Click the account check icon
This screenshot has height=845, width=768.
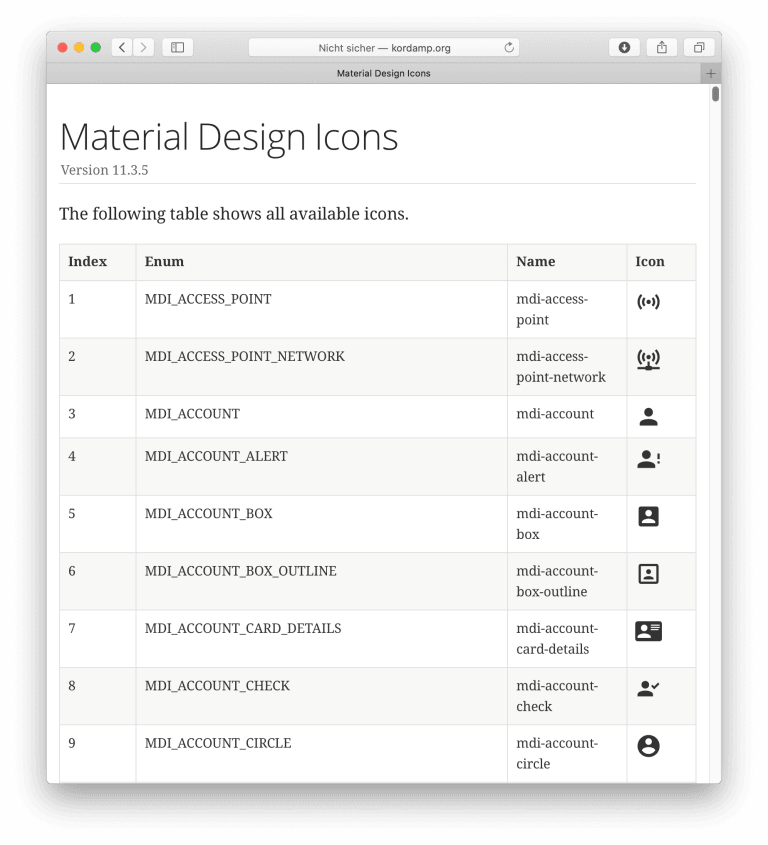coord(648,689)
